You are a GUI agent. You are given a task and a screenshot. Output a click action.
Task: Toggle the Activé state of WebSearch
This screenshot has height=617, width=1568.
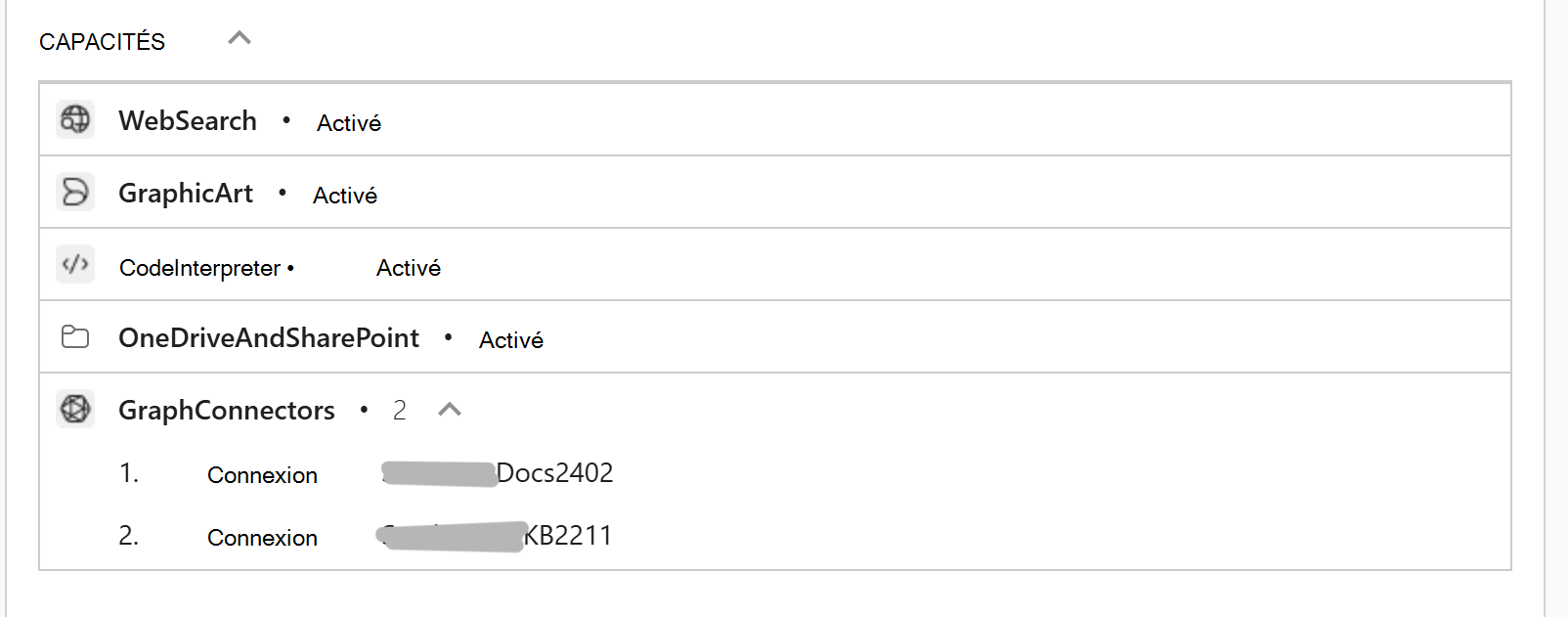click(348, 121)
